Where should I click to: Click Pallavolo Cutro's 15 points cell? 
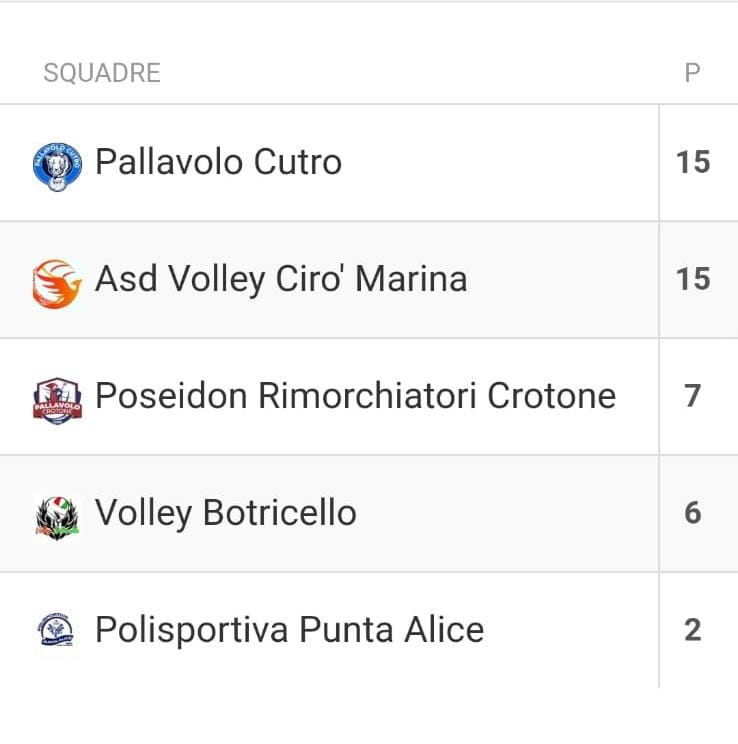tap(693, 162)
